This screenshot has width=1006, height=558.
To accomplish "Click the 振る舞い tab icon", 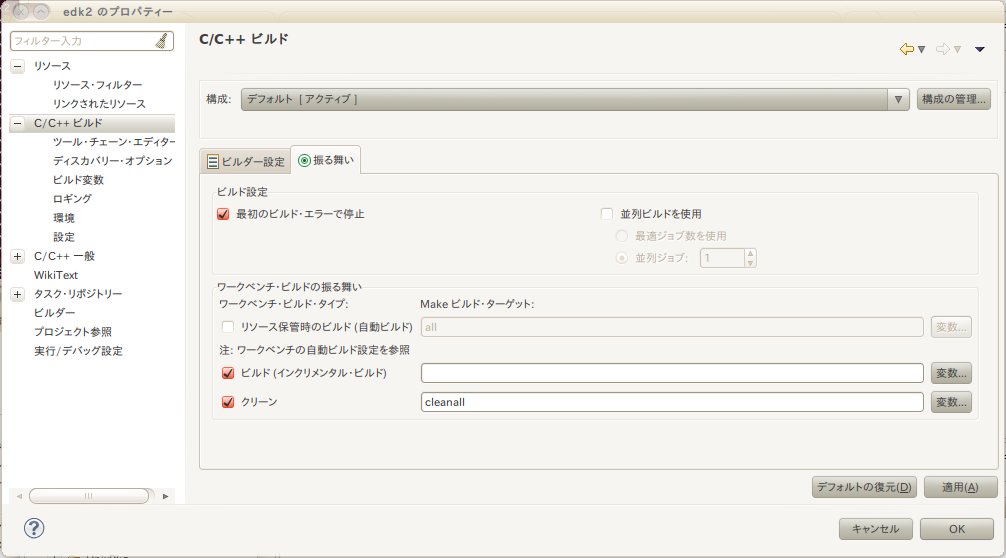I will pyautogui.click(x=304, y=160).
